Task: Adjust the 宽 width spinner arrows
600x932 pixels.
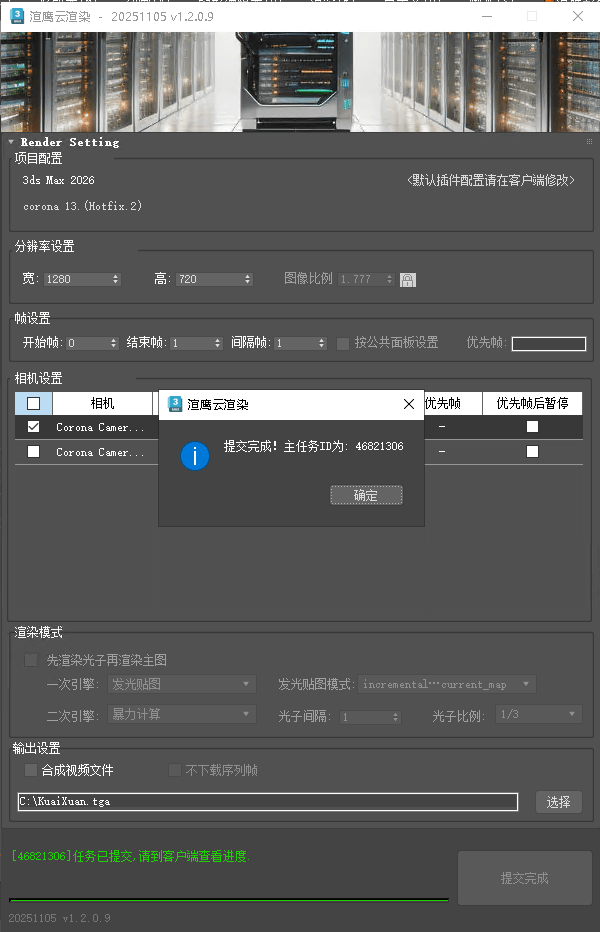Action: point(116,279)
